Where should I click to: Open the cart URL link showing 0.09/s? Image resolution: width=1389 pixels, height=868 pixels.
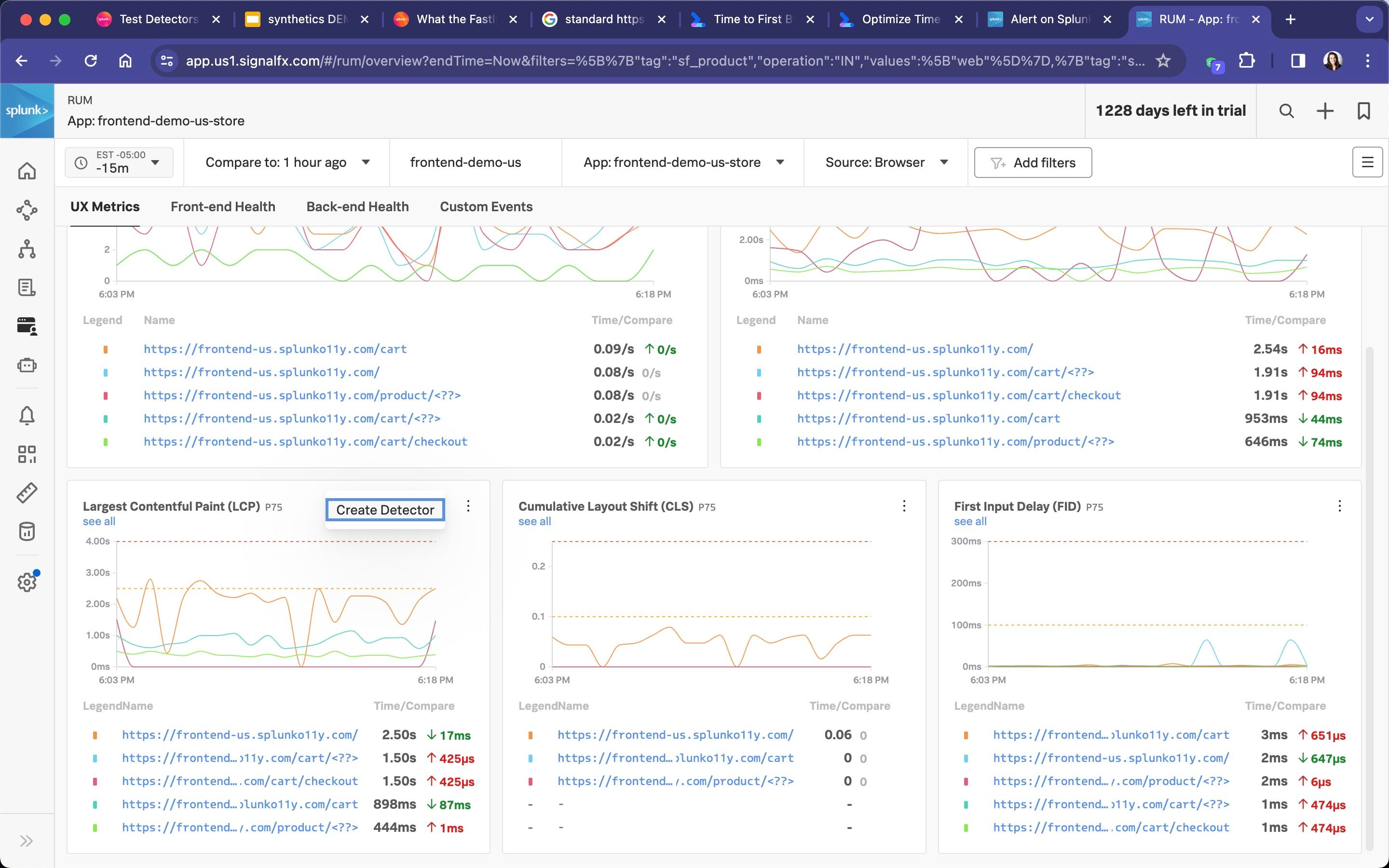pos(275,349)
